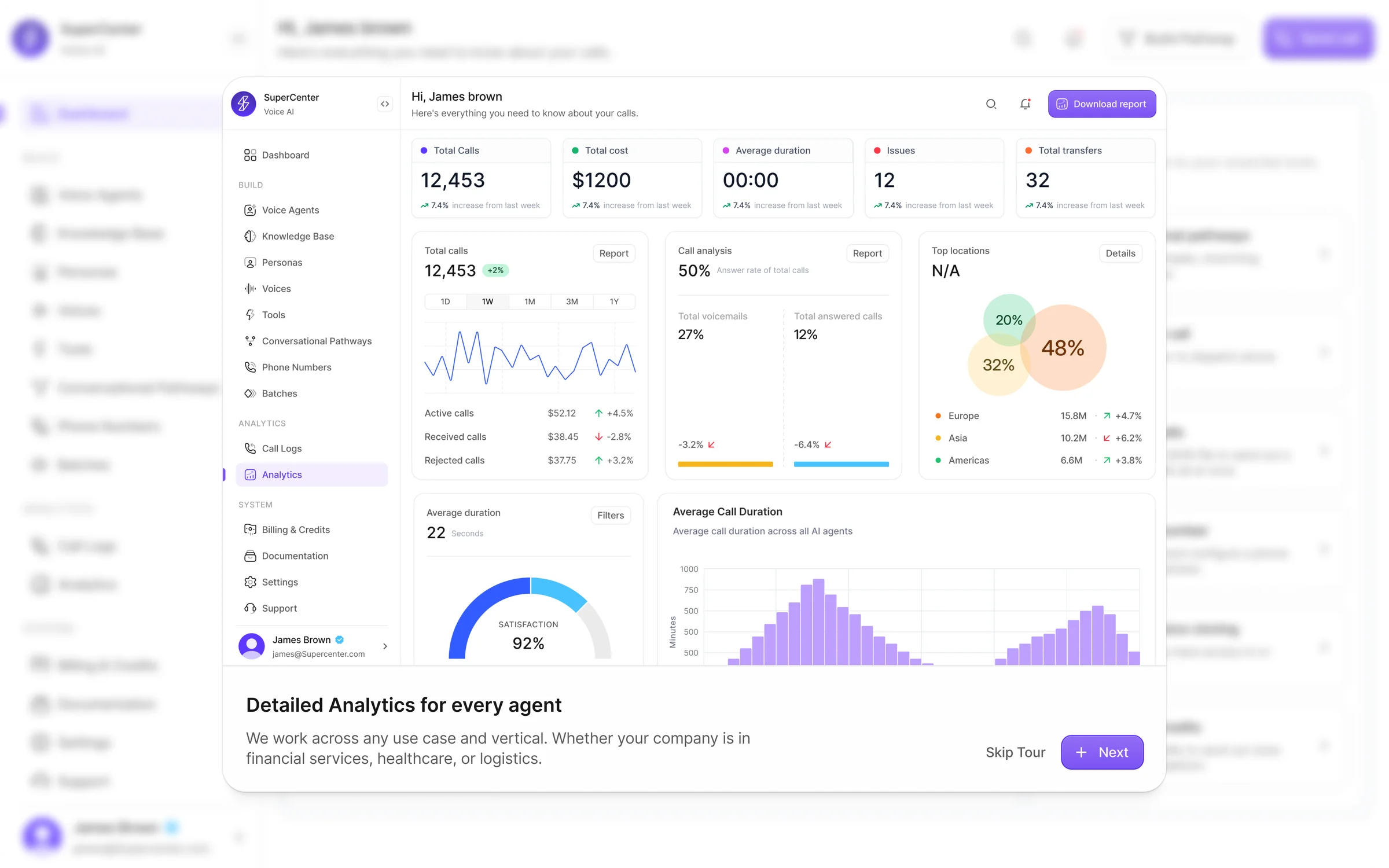Click the Personas sidebar icon
The height and width of the screenshot is (868, 1389).
click(x=250, y=262)
